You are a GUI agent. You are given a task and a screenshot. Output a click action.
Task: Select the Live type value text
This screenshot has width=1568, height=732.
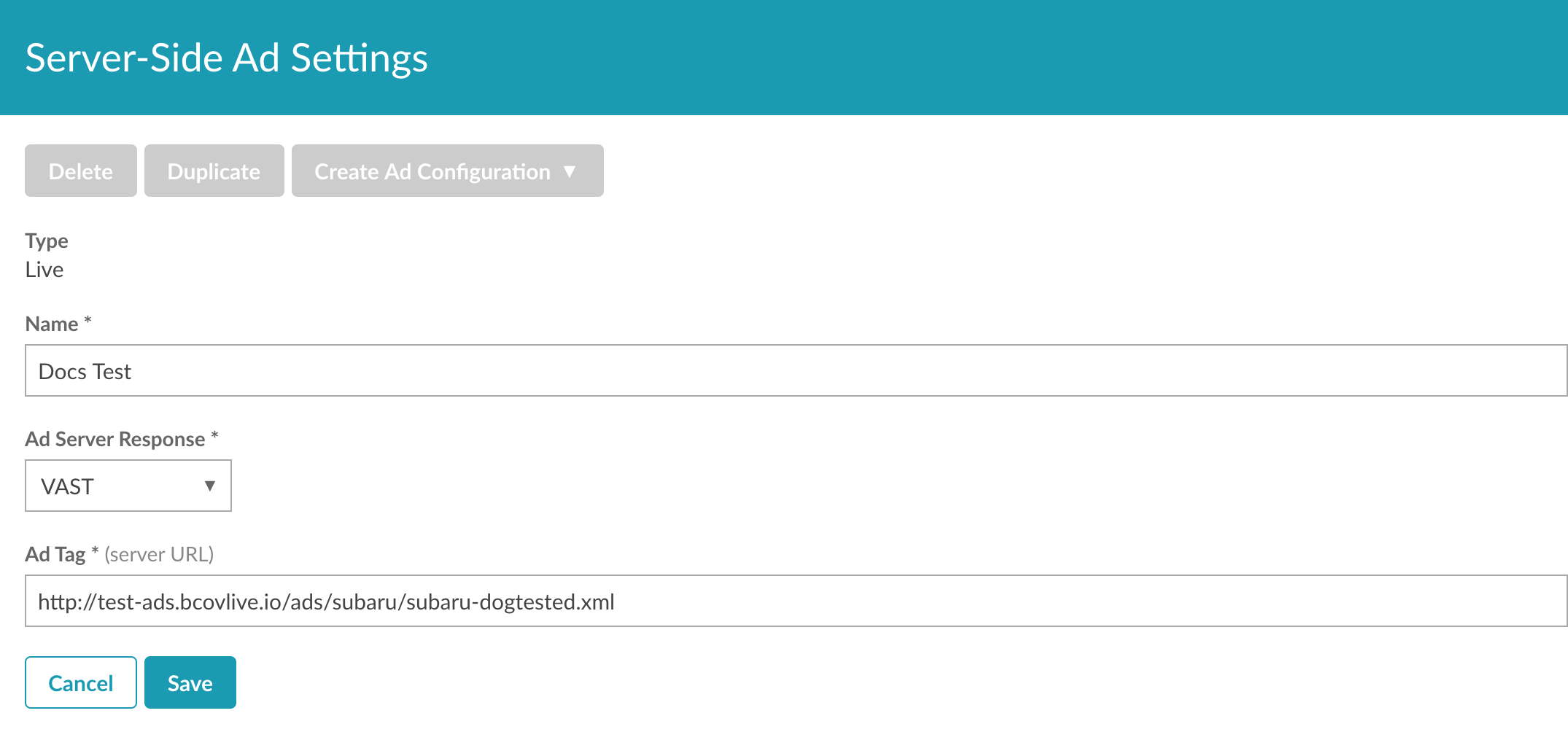[x=44, y=270]
